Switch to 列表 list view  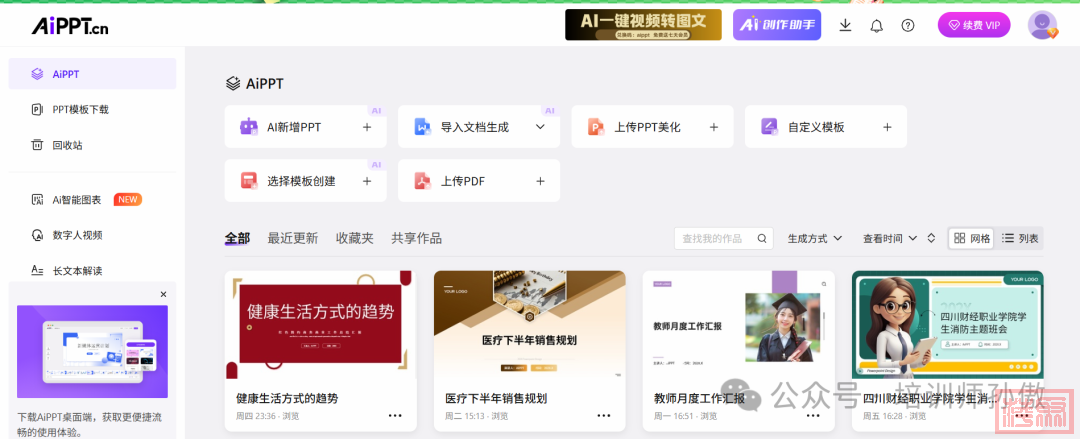point(1020,238)
